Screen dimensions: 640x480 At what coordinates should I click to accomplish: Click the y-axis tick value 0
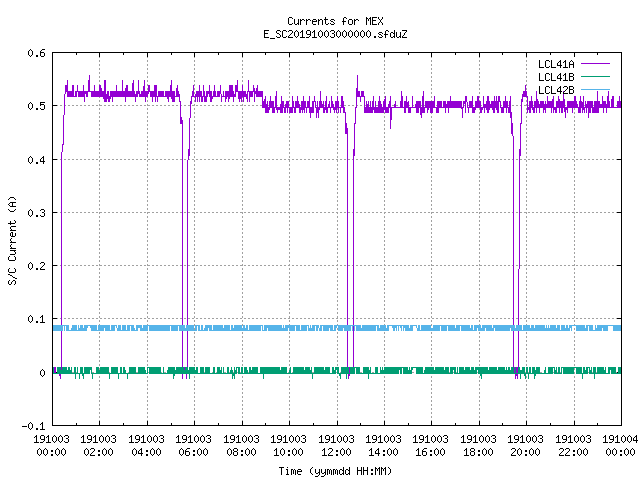tap(42, 373)
